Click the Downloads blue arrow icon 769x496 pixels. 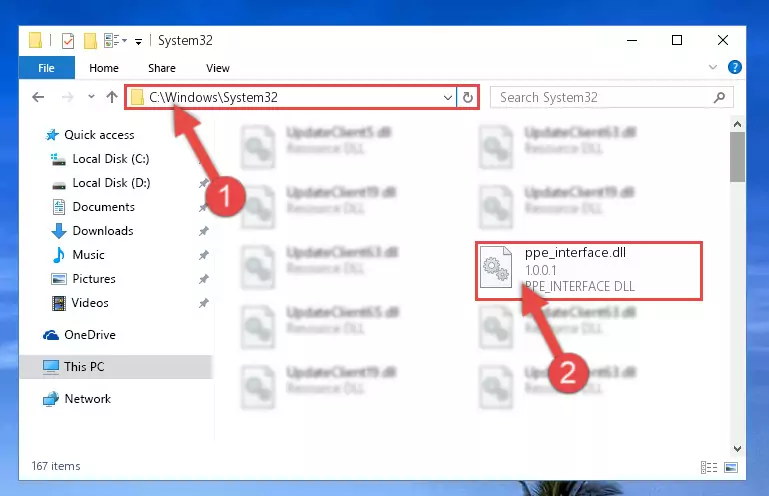click(x=59, y=231)
